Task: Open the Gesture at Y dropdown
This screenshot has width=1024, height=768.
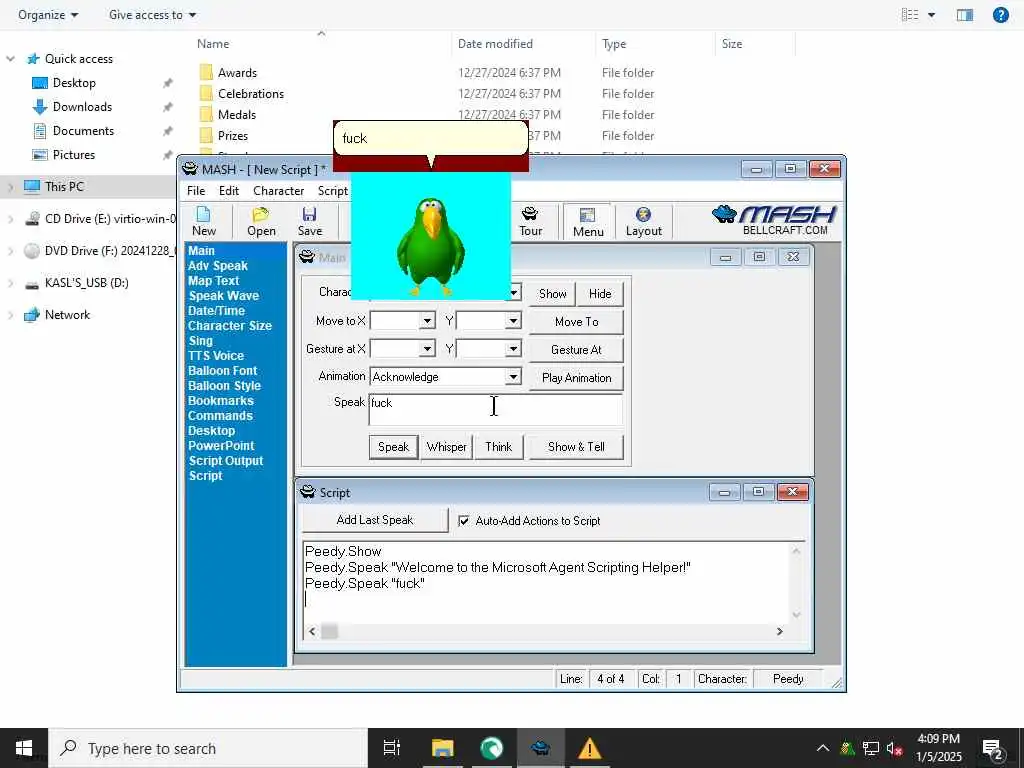Action: [x=513, y=349]
